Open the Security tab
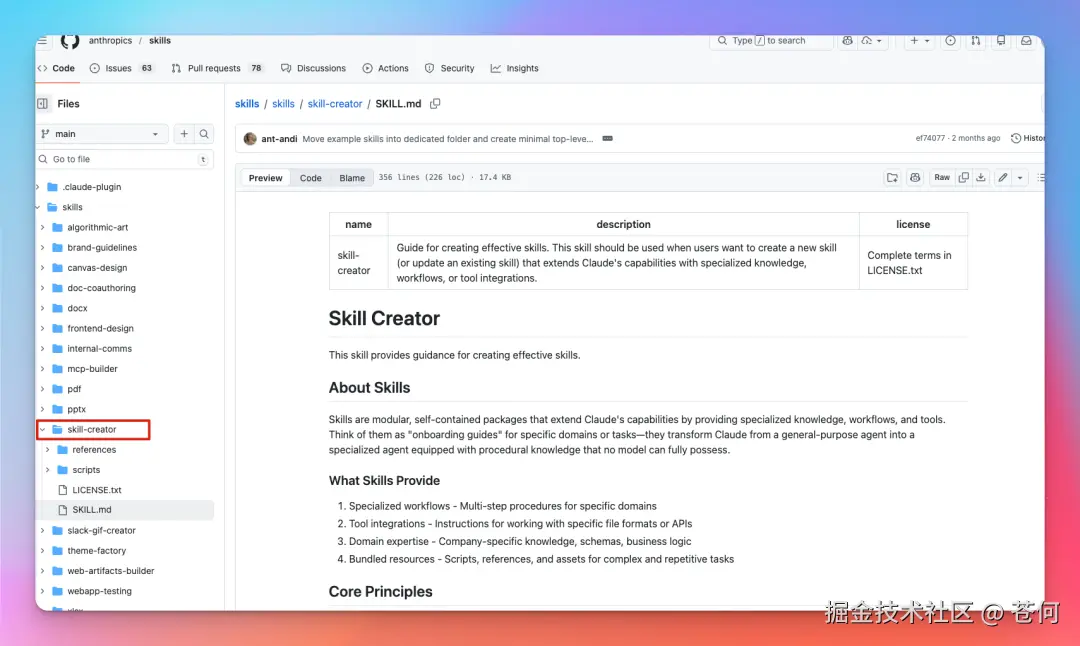This screenshot has height=646, width=1080. pos(450,68)
